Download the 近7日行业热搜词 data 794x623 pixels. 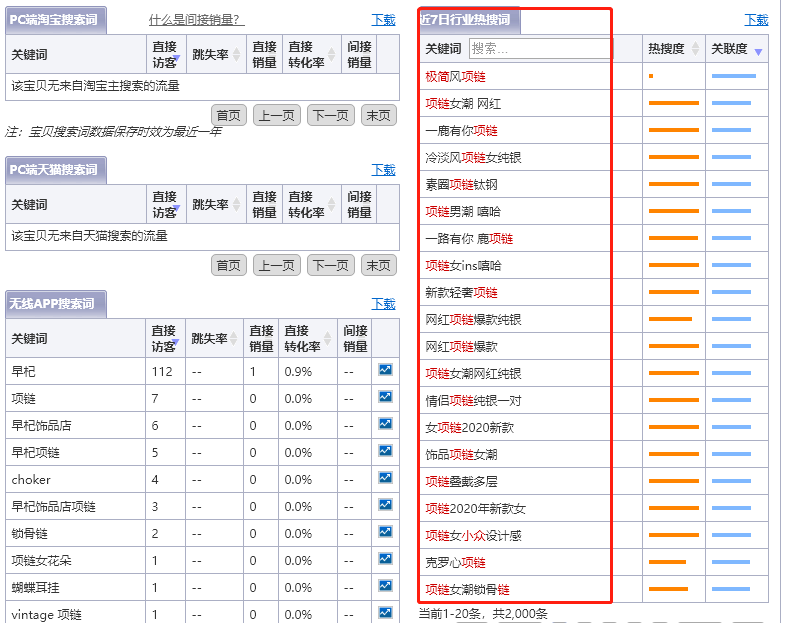pyautogui.click(x=756, y=20)
